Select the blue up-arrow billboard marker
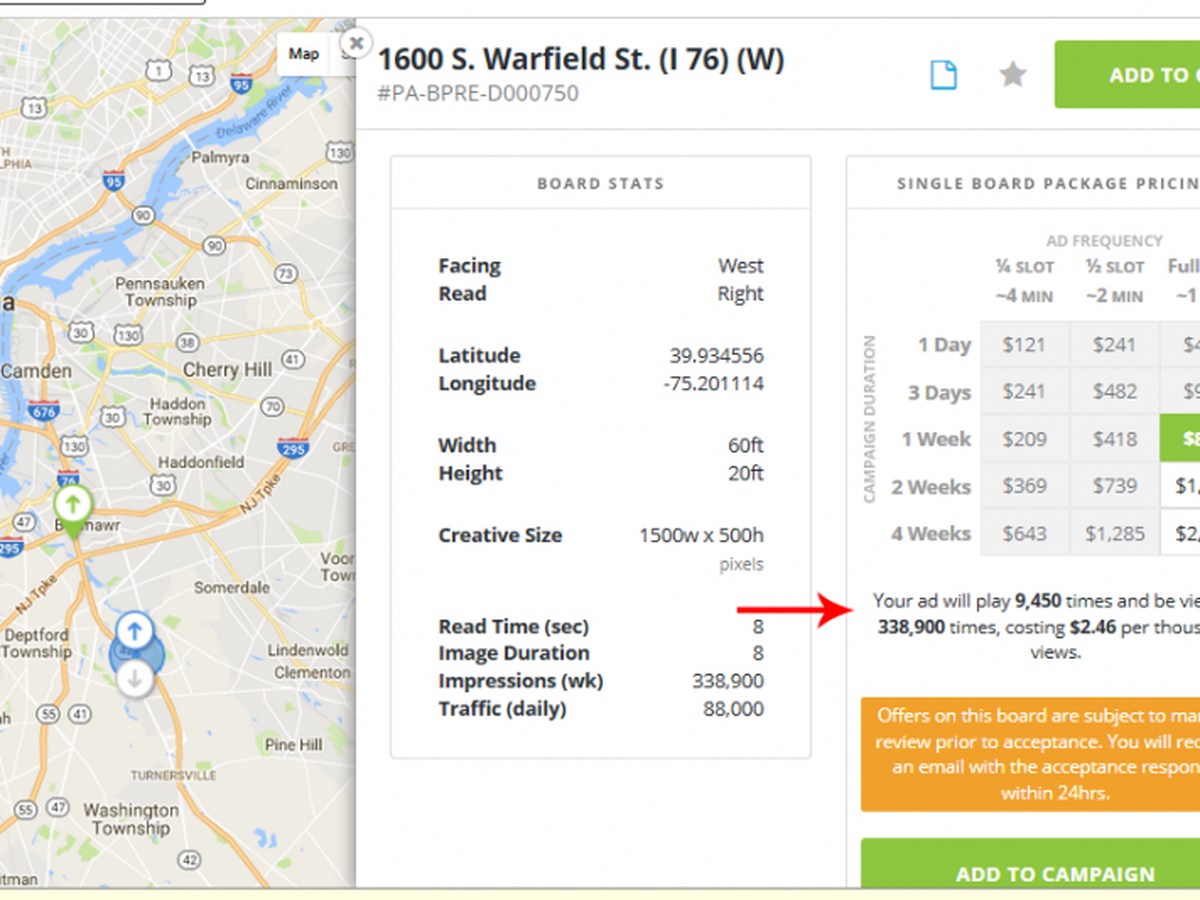This screenshot has height=900, width=1200. [x=135, y=631]
